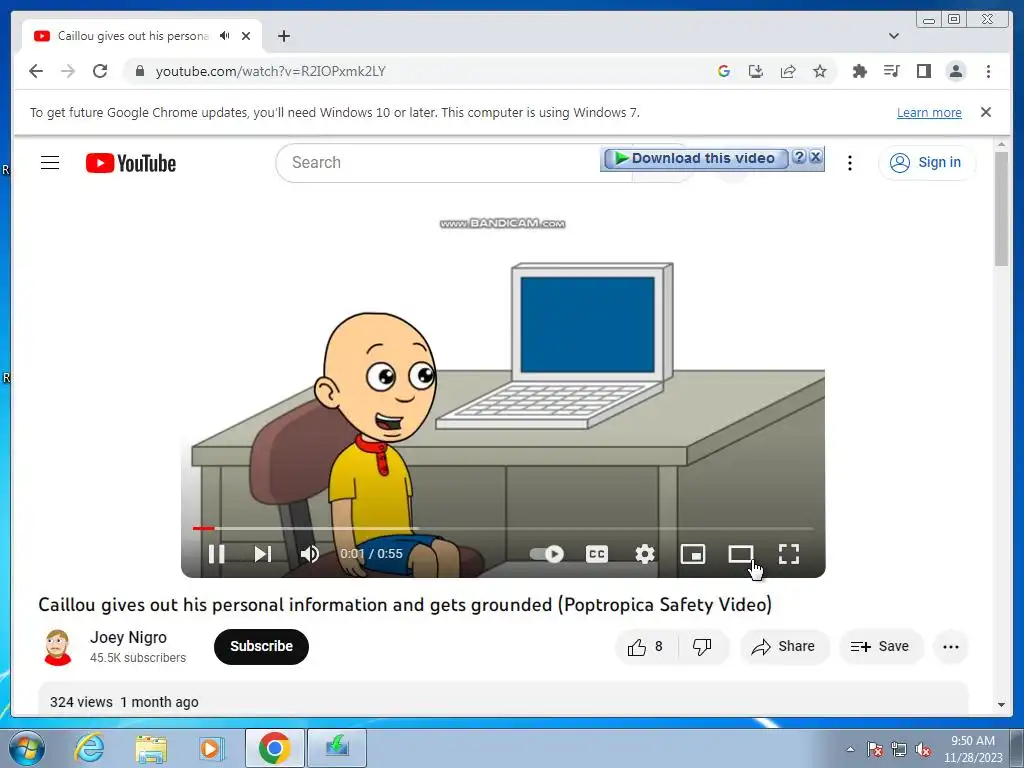Image resolution: width=1024 pixels, height=768 pixels.
Task: Like the video thumbs up
Action: (646, 647)
